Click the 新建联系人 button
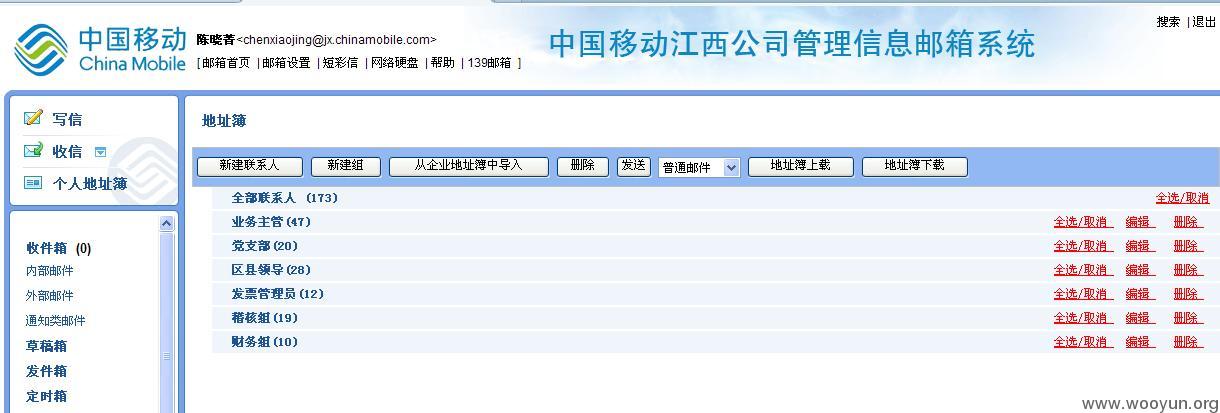Viewport: 1220px width, 413px height. [249, 166]
